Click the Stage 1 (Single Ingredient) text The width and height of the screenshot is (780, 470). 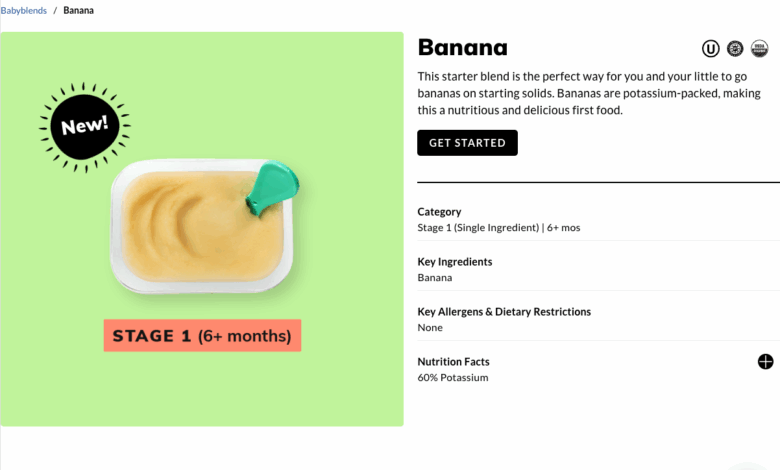click(478, 228)
